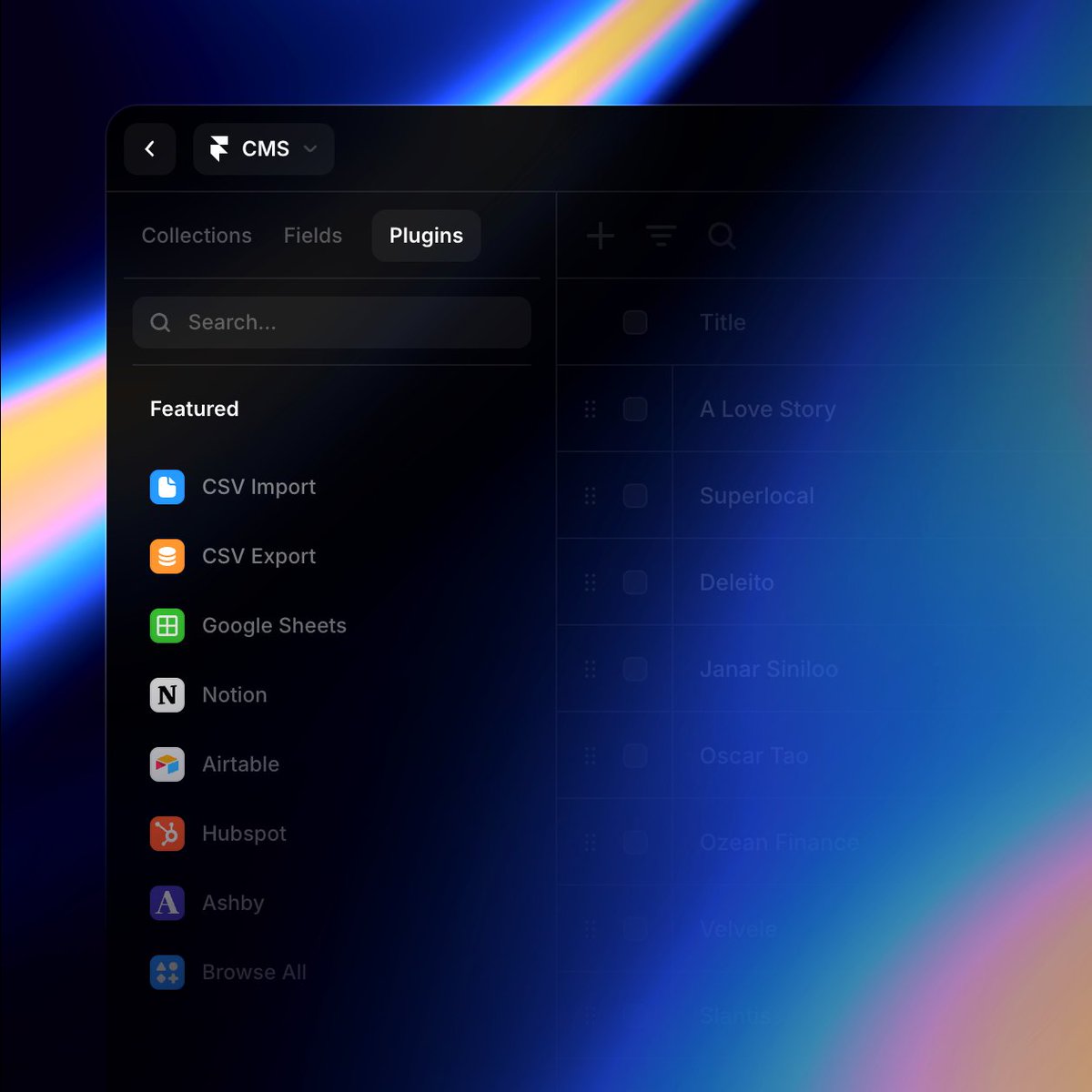The image size is (1092, 1092).
Task: Click the magnifier icon in the plugin search box
Action: coord(160,322)
